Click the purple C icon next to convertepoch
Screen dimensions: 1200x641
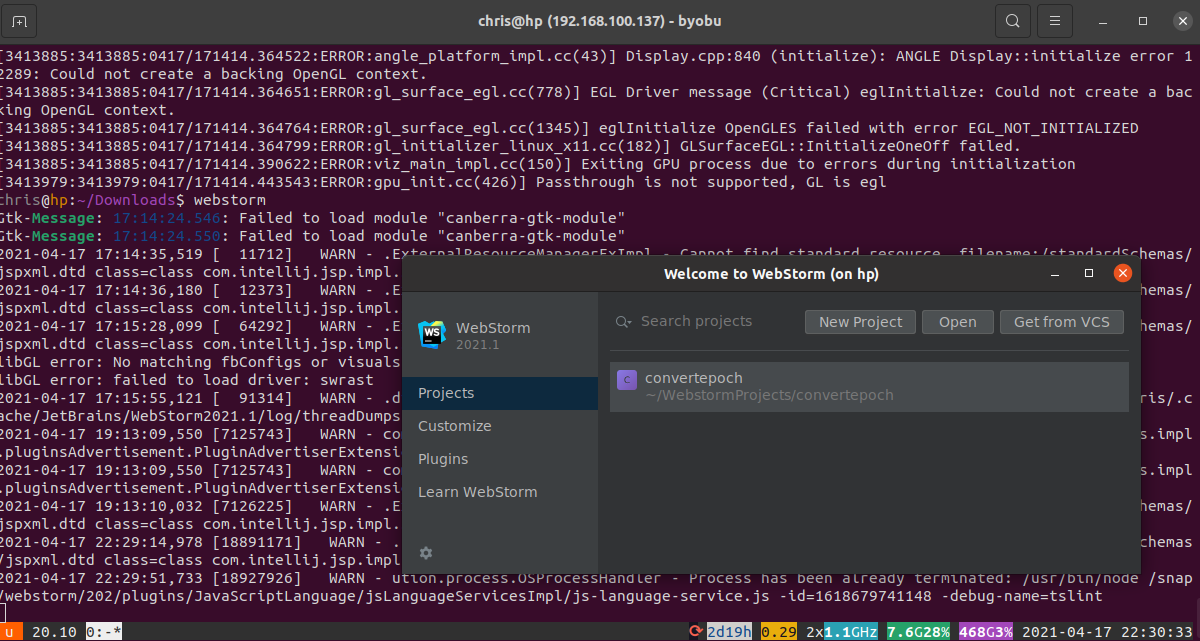[626, 379]
